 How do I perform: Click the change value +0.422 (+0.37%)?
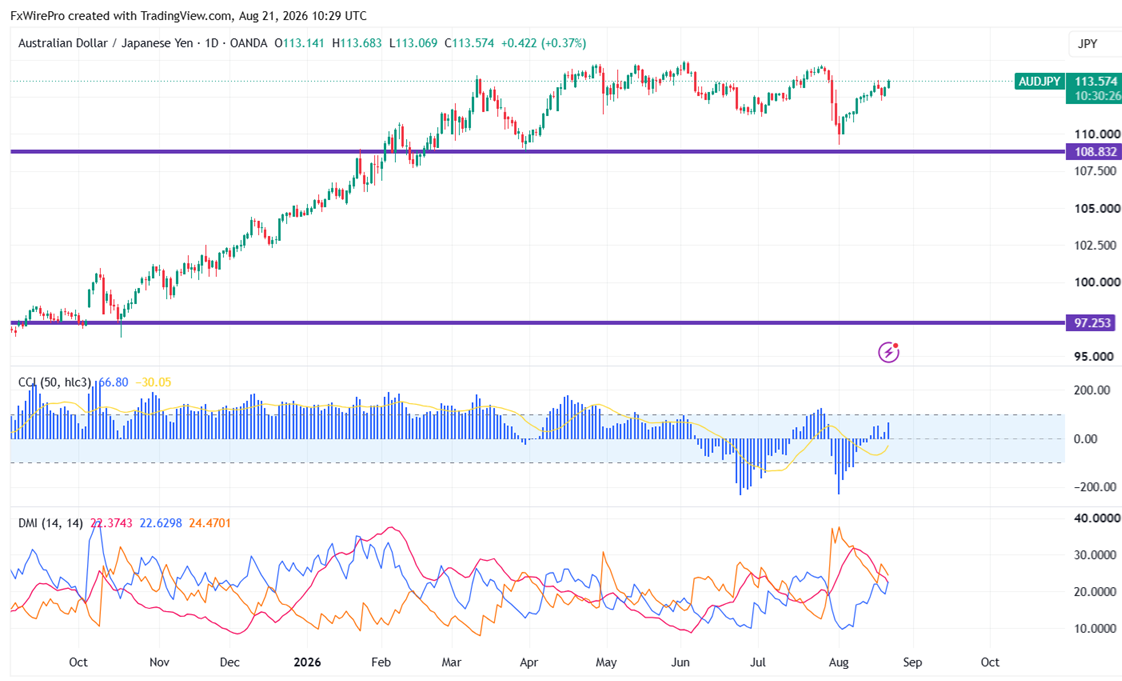pos(544,43)
